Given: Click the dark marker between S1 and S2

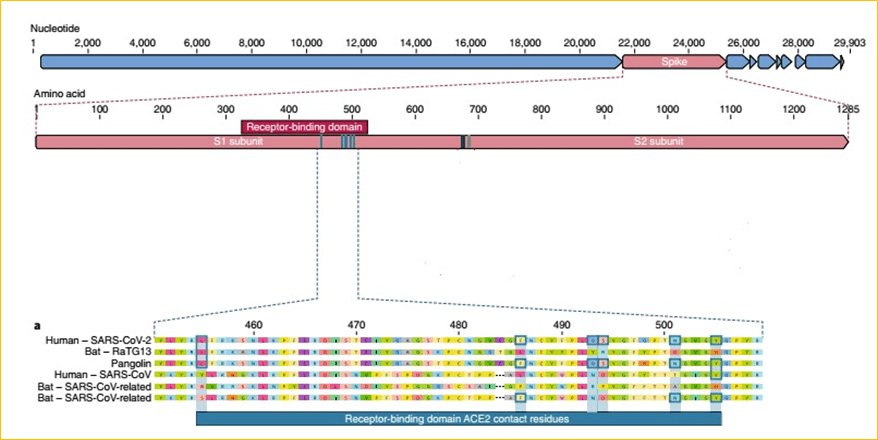Looking at the screenshot, I should coord(464,142).
